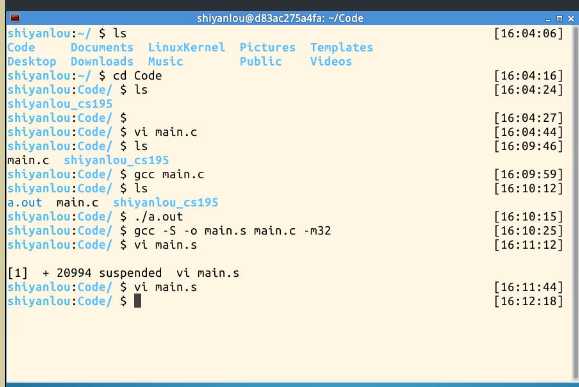Screen dimensions: 579x387
Task: Click the window title shiyanlou@d83ac275a4fa: ~/Code
Action: (x=280, y=18)
